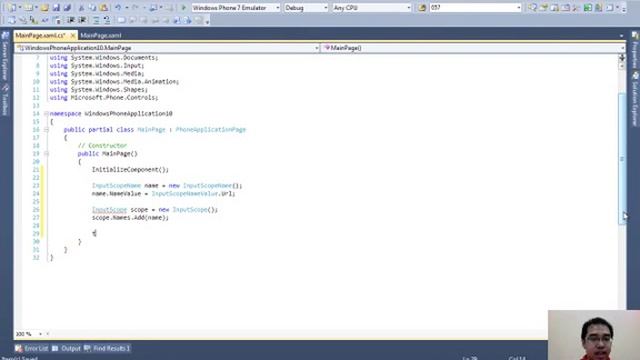Image resolution: width=640 pixels, height=360 pixels.
Task: Click the name.NameValue assignment line
Action: coord(163,193)
